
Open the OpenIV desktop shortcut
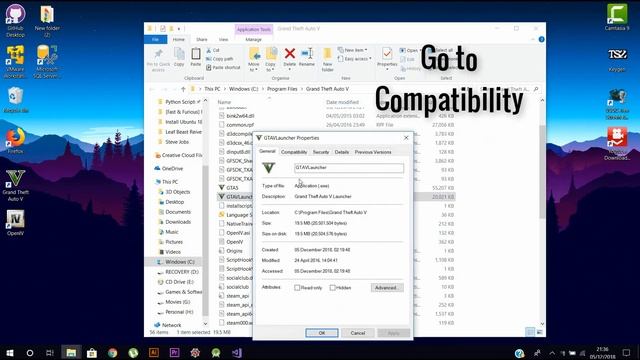click(16, 223)
